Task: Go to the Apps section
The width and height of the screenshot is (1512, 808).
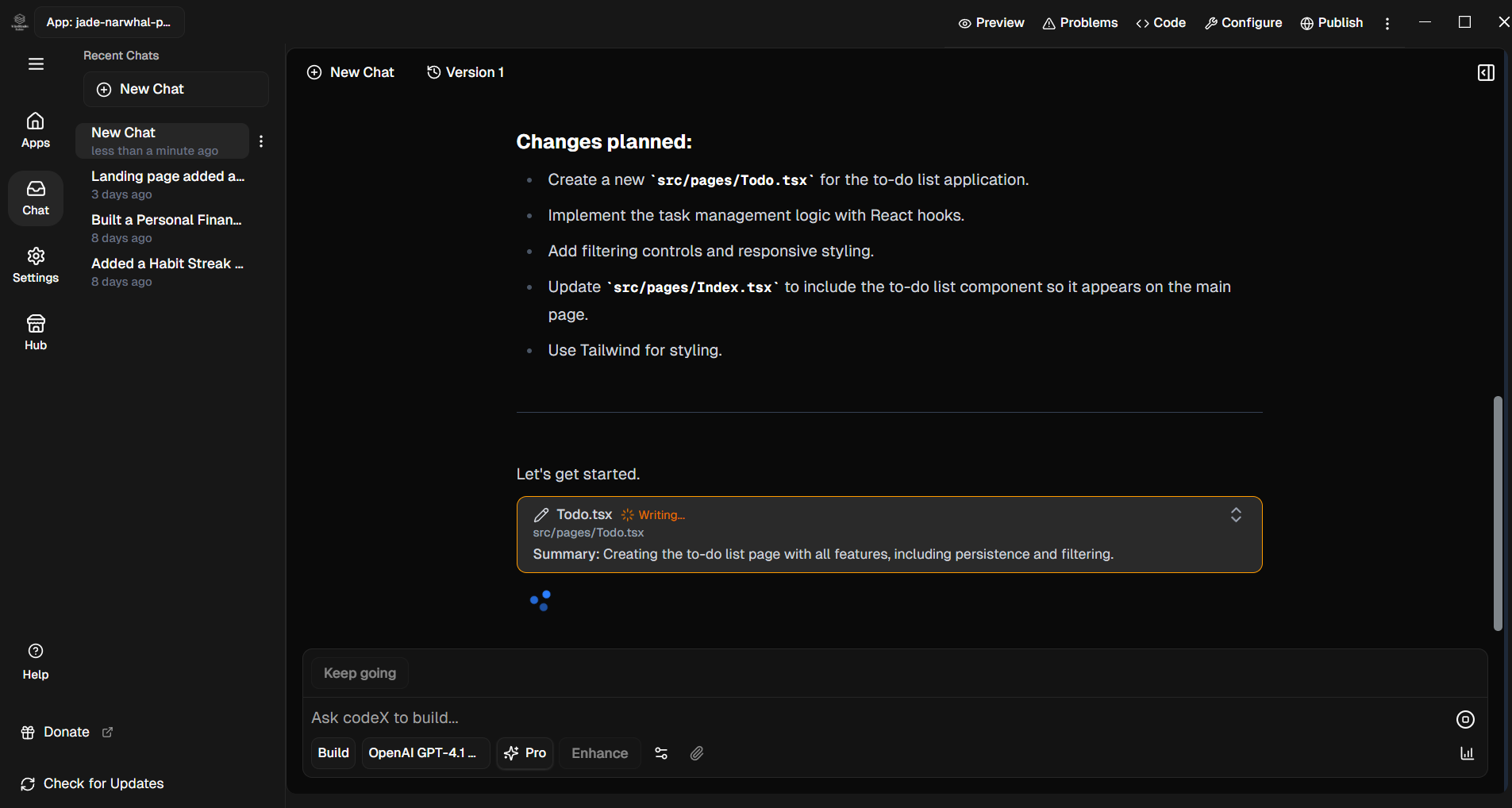Action: click(x=36, y=130)
